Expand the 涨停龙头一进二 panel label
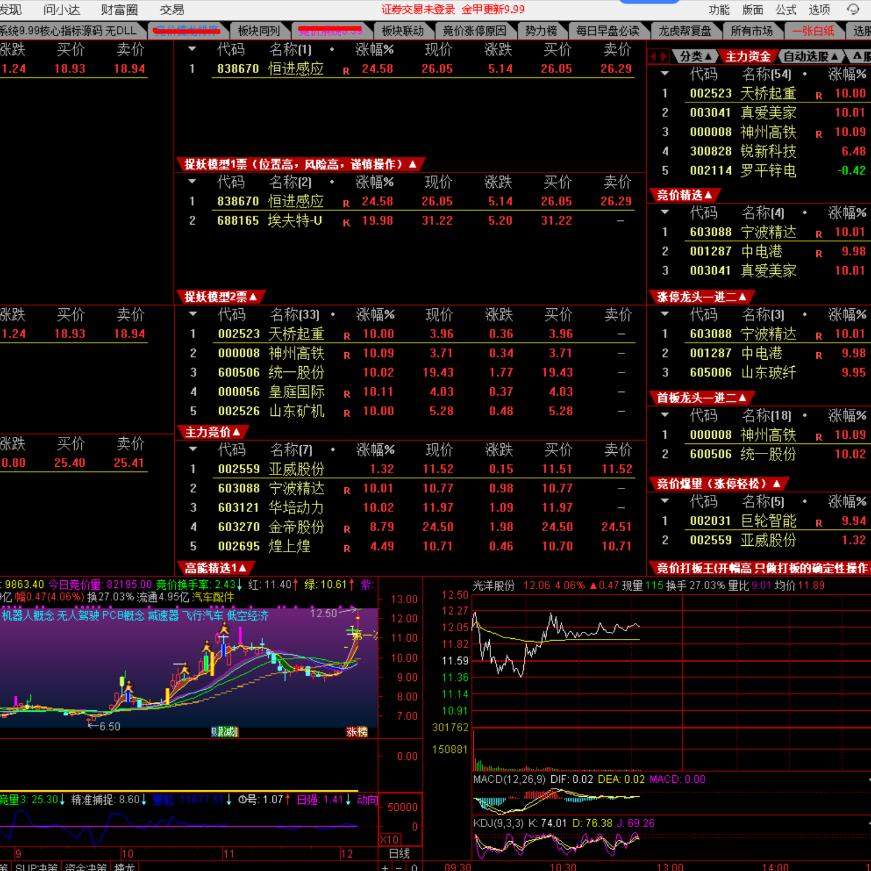This screenshot has height=871, width=871. point(702,297)
